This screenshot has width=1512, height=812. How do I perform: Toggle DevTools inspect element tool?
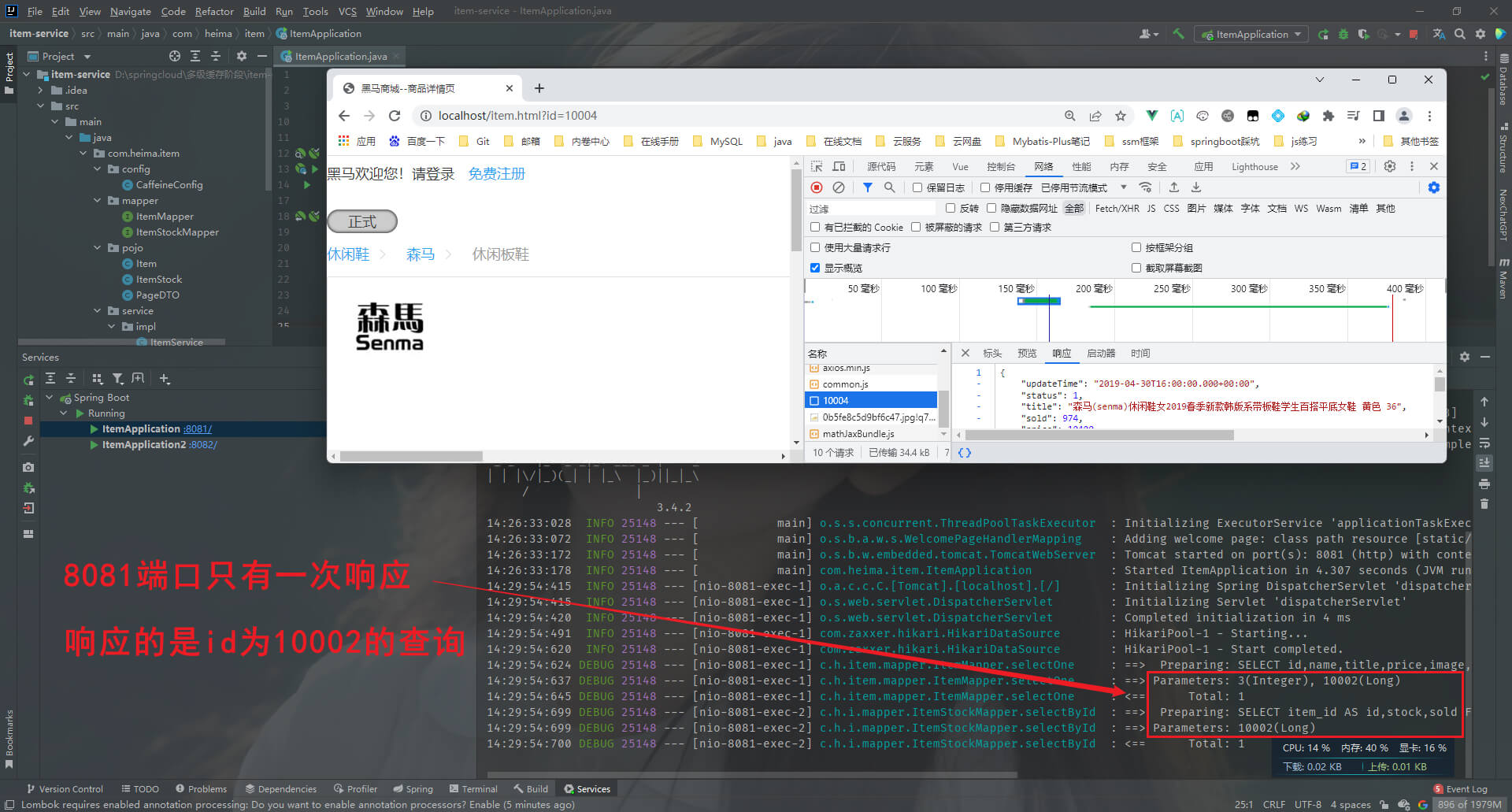tap(817, 166)
